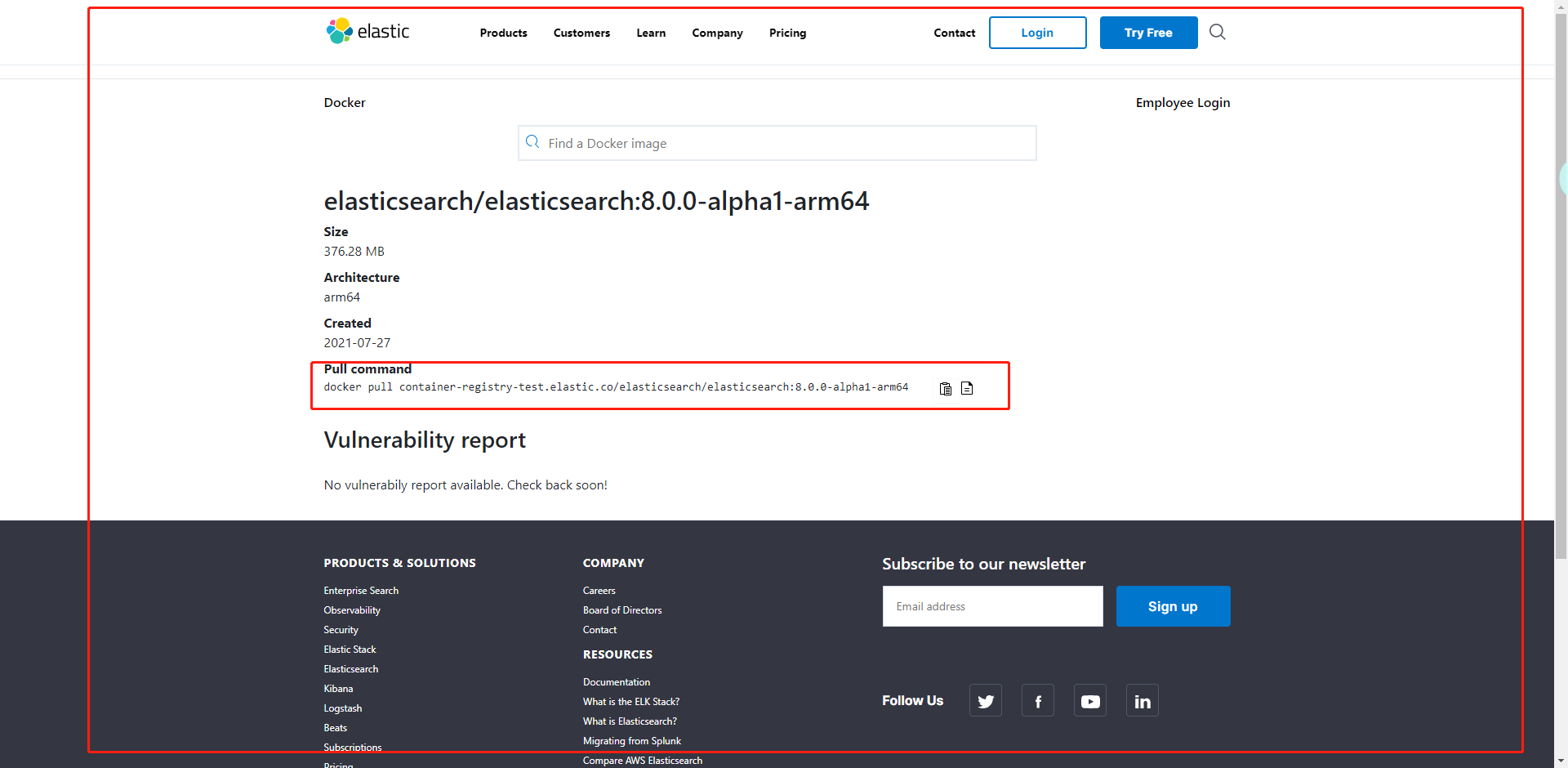Click the document icon beside pull command
1568x768 pixels.
(967, 388)
